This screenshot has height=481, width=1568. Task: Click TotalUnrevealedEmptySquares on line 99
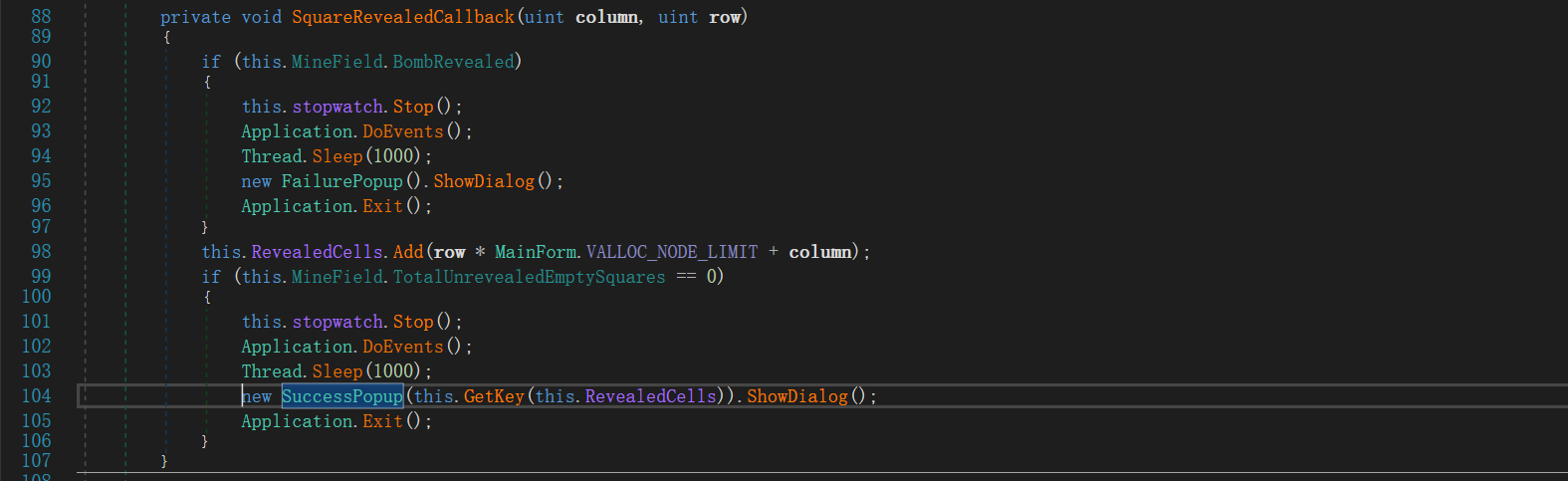point(529,277)
